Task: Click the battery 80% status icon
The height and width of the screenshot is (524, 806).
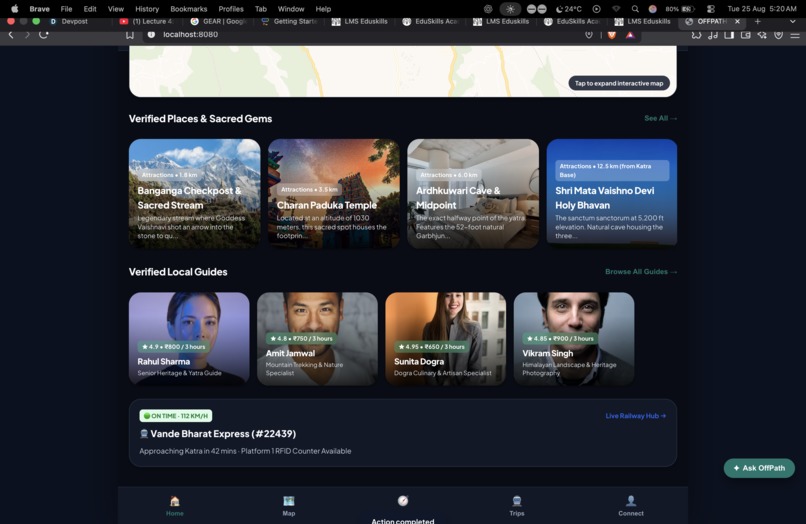Action: tap(681, 9)
